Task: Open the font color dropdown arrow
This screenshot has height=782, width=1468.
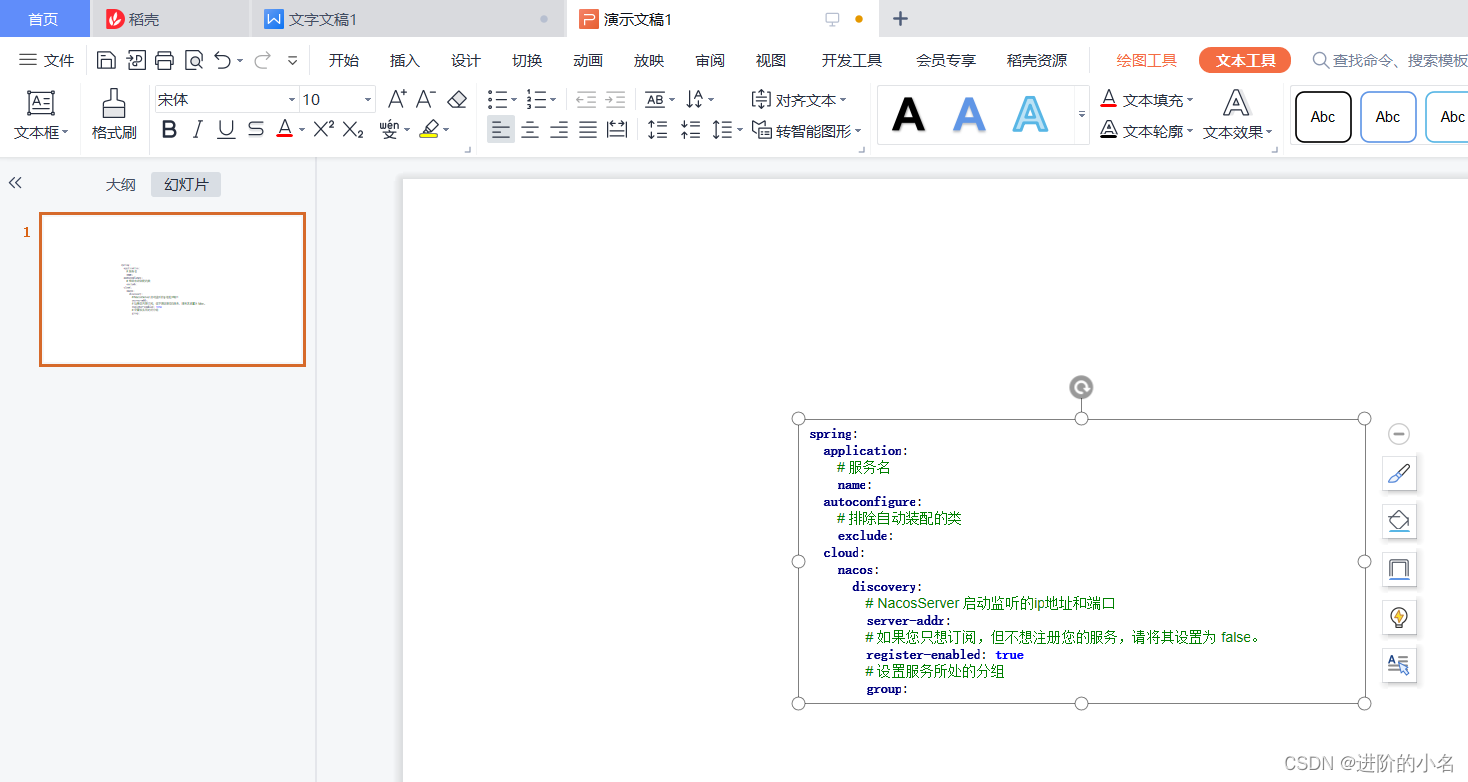Action: point(302,129)
